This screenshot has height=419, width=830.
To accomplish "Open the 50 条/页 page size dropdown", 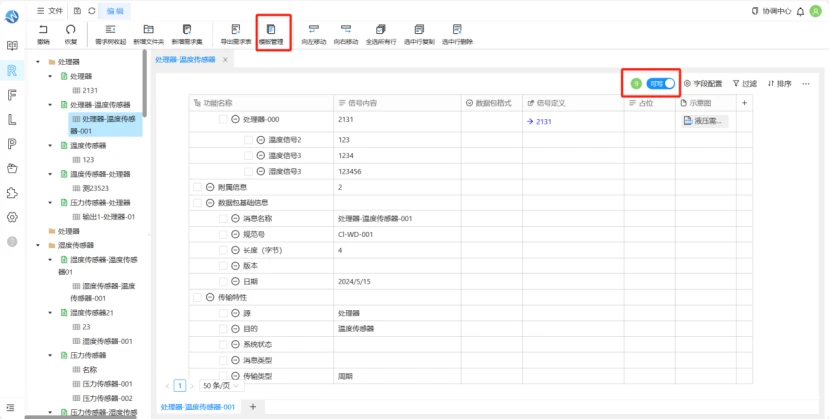I will 221,386.
